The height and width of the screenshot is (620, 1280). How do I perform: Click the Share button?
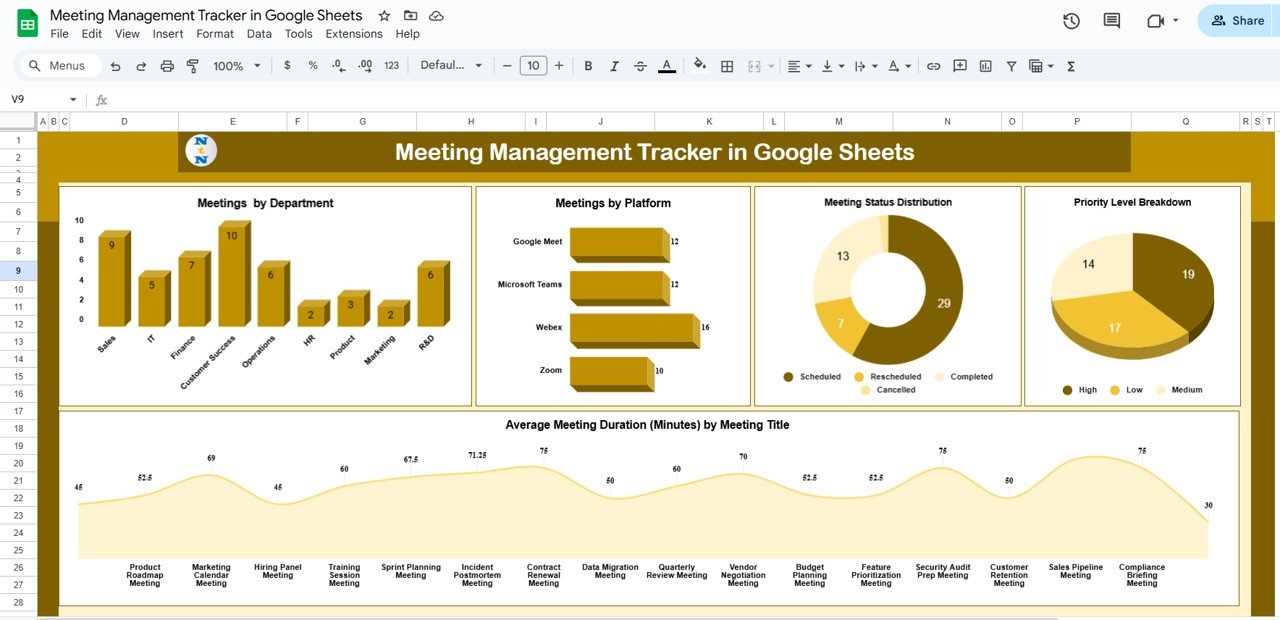(x=1240, y=20)
